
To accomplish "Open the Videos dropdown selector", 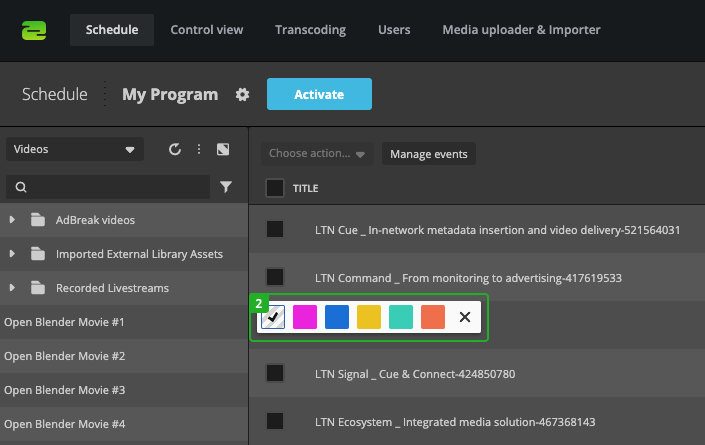I will [x=75, y=149].
